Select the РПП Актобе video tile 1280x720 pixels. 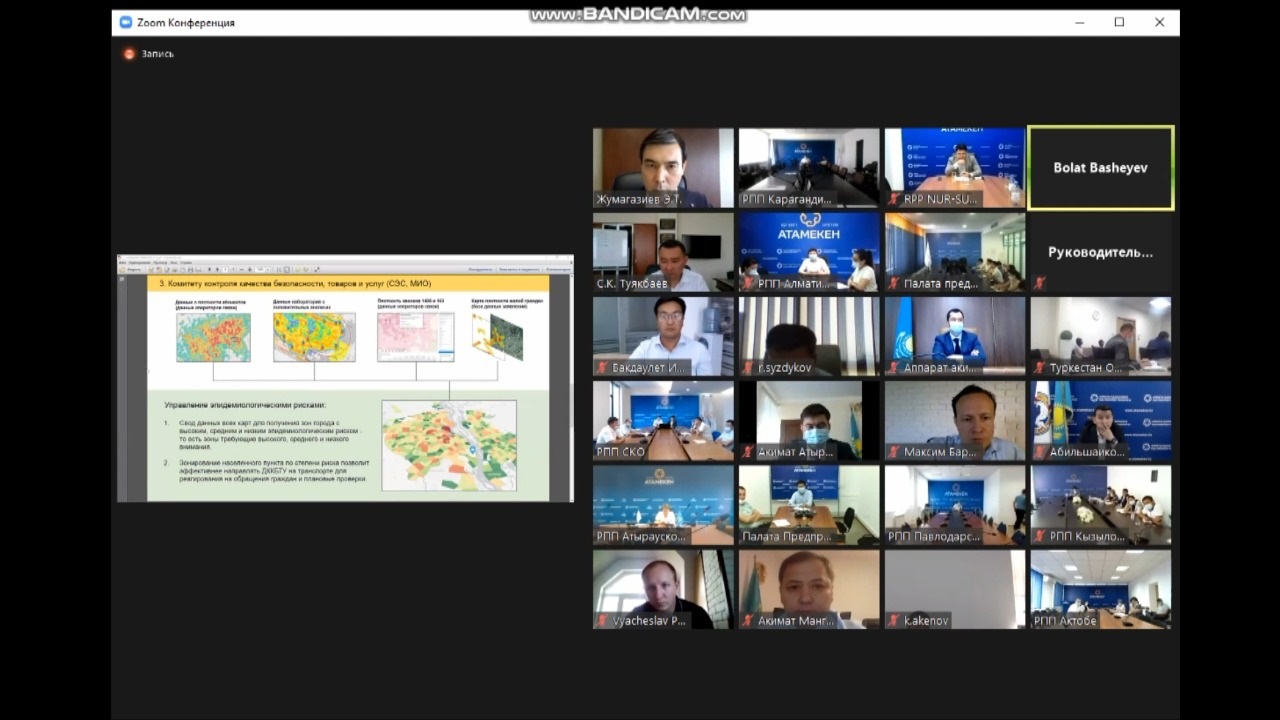[1100, 585]
